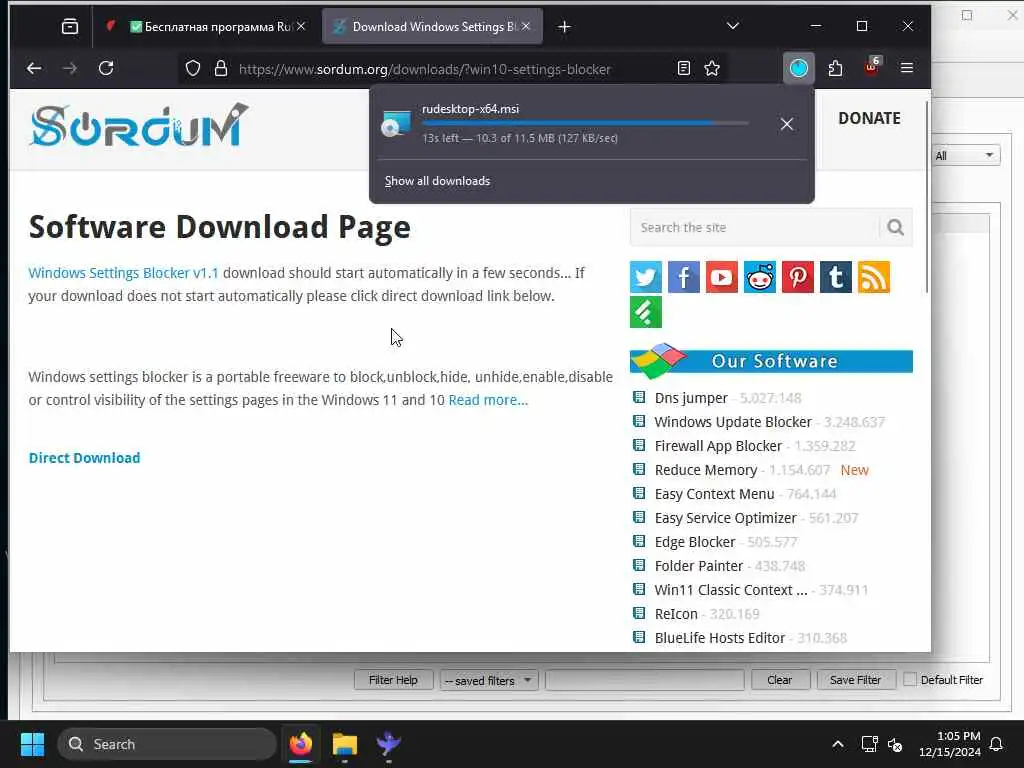Image resolution: width=1024 pixels, height=768 pixels.
Task: Click the Feedly green icon
Action: click(646, 312)
